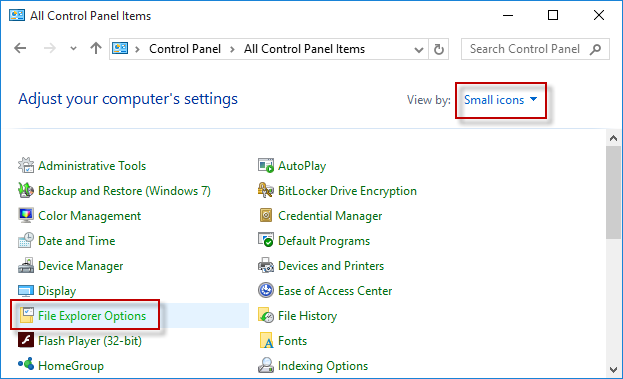The image size is (623, 379).
Task: Open Credential Manager
Action: (x=330, y=216)
